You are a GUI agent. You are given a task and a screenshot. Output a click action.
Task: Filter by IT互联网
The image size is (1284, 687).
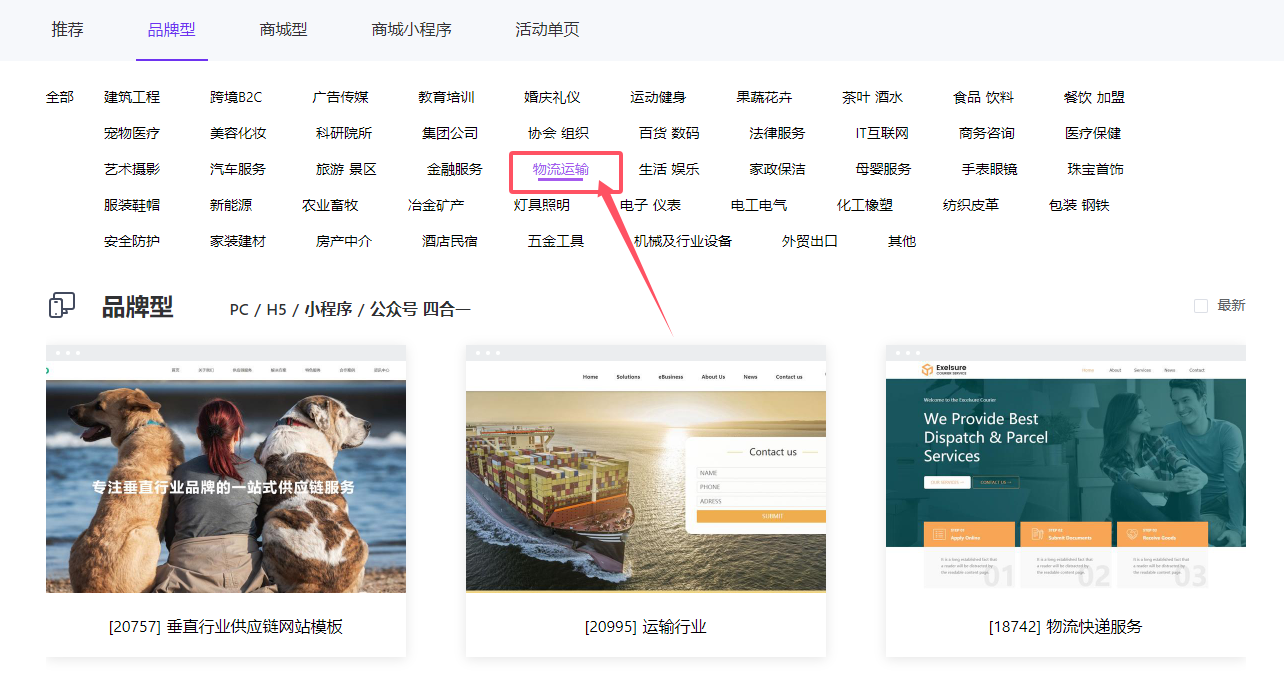pyautogui.click(x=882, y=133)
